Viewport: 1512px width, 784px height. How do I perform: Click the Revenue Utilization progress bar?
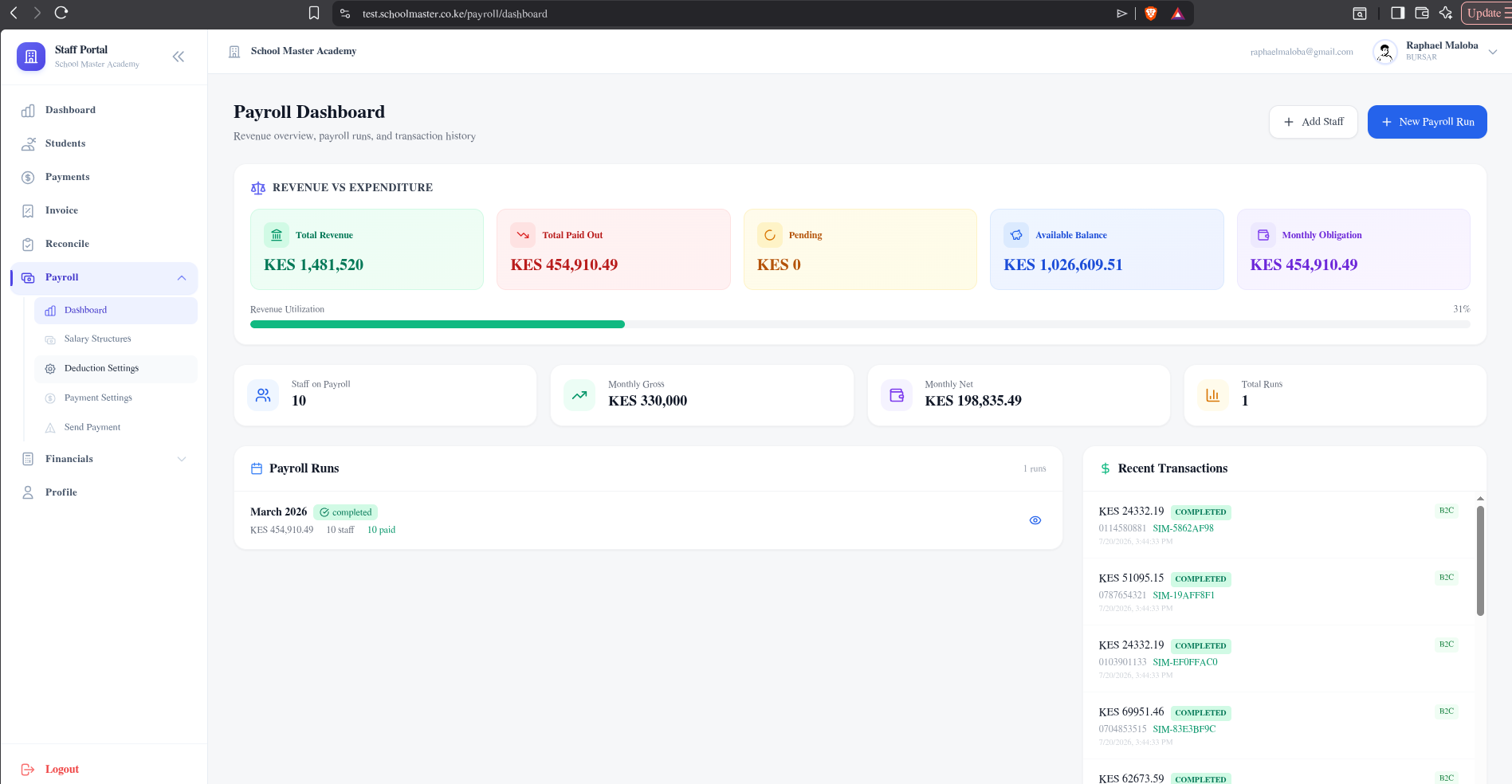pos(860,324)
